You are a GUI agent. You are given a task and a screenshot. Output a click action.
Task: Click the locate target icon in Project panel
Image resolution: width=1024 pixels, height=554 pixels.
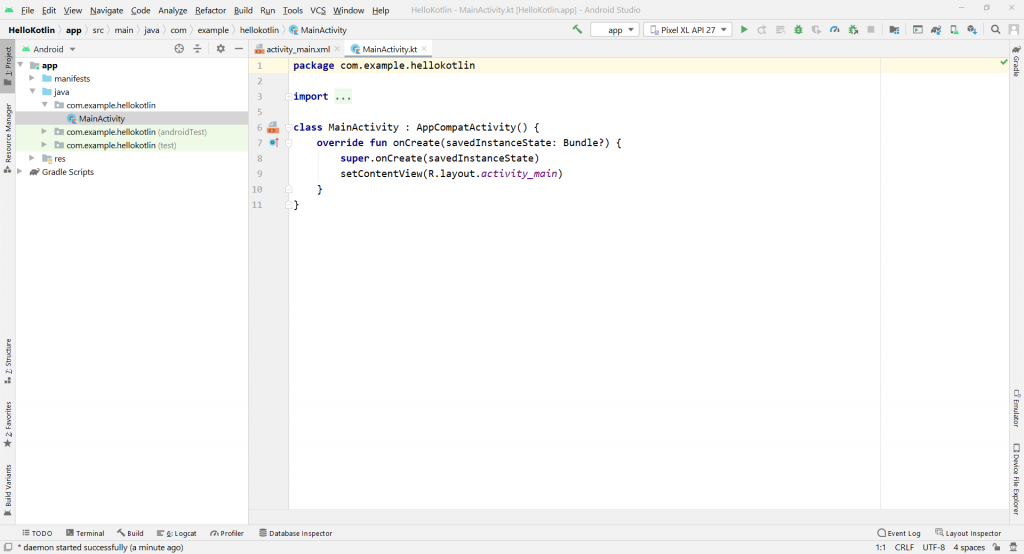click(179, 48)
